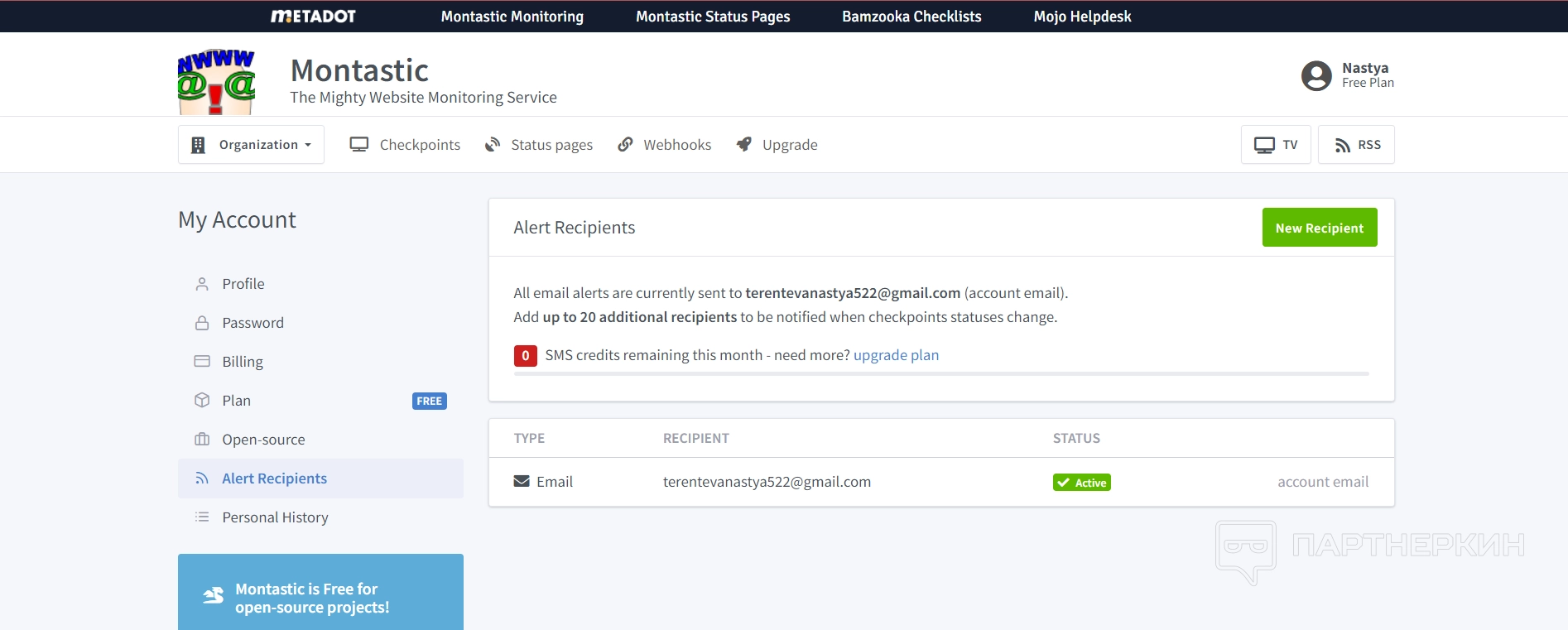The width and height of the screenshot is (1568, 630).
Task: Click the Plan box icon in sidebar
Action: [202, 401]
